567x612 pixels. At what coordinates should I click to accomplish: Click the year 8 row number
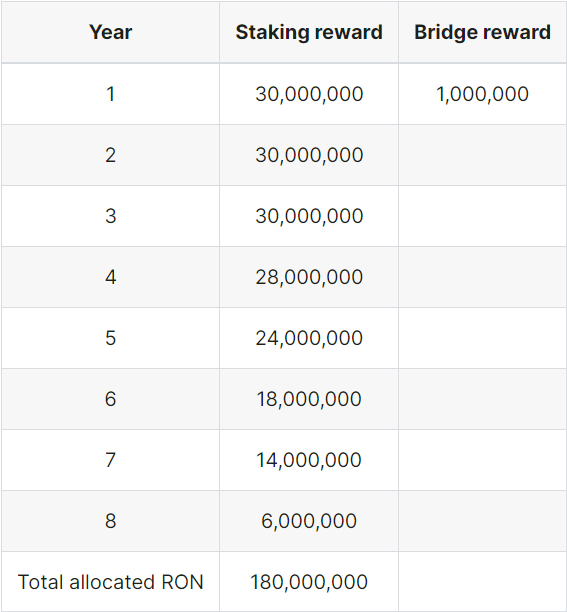(110, 521)
